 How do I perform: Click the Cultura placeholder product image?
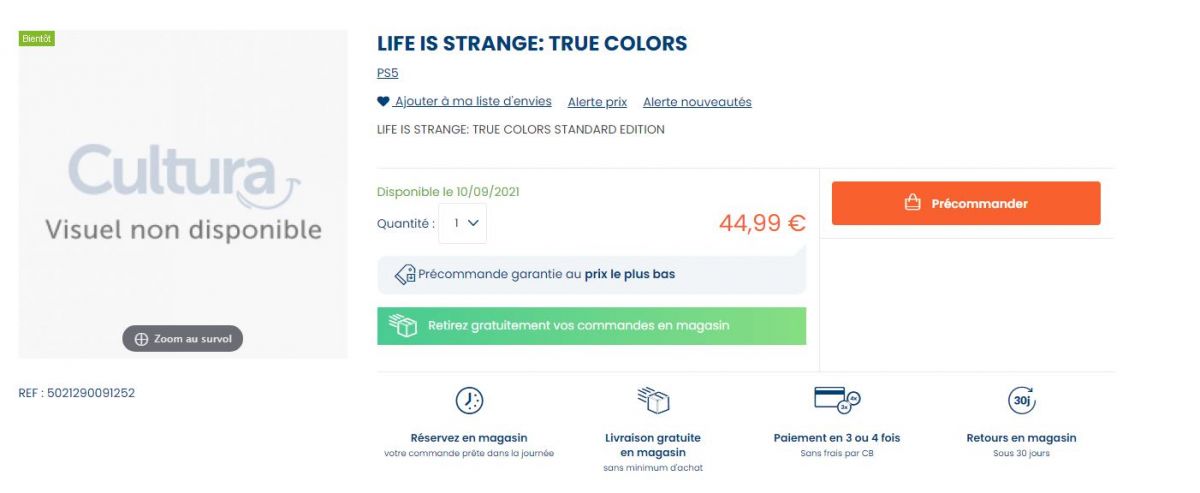point(183,194)
